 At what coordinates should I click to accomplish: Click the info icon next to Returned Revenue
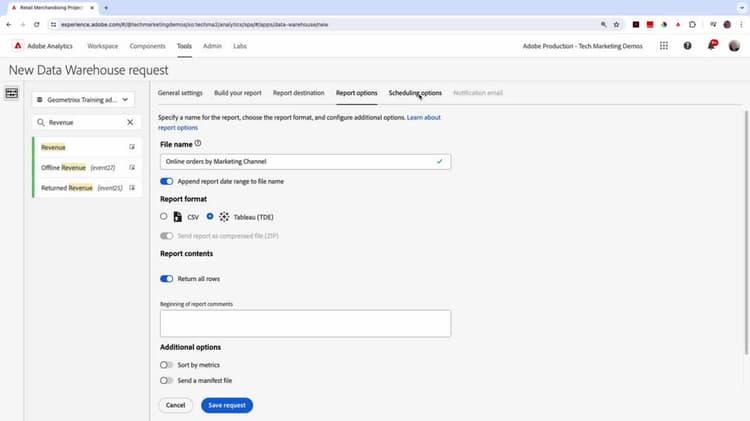click(x=132, y=188)
